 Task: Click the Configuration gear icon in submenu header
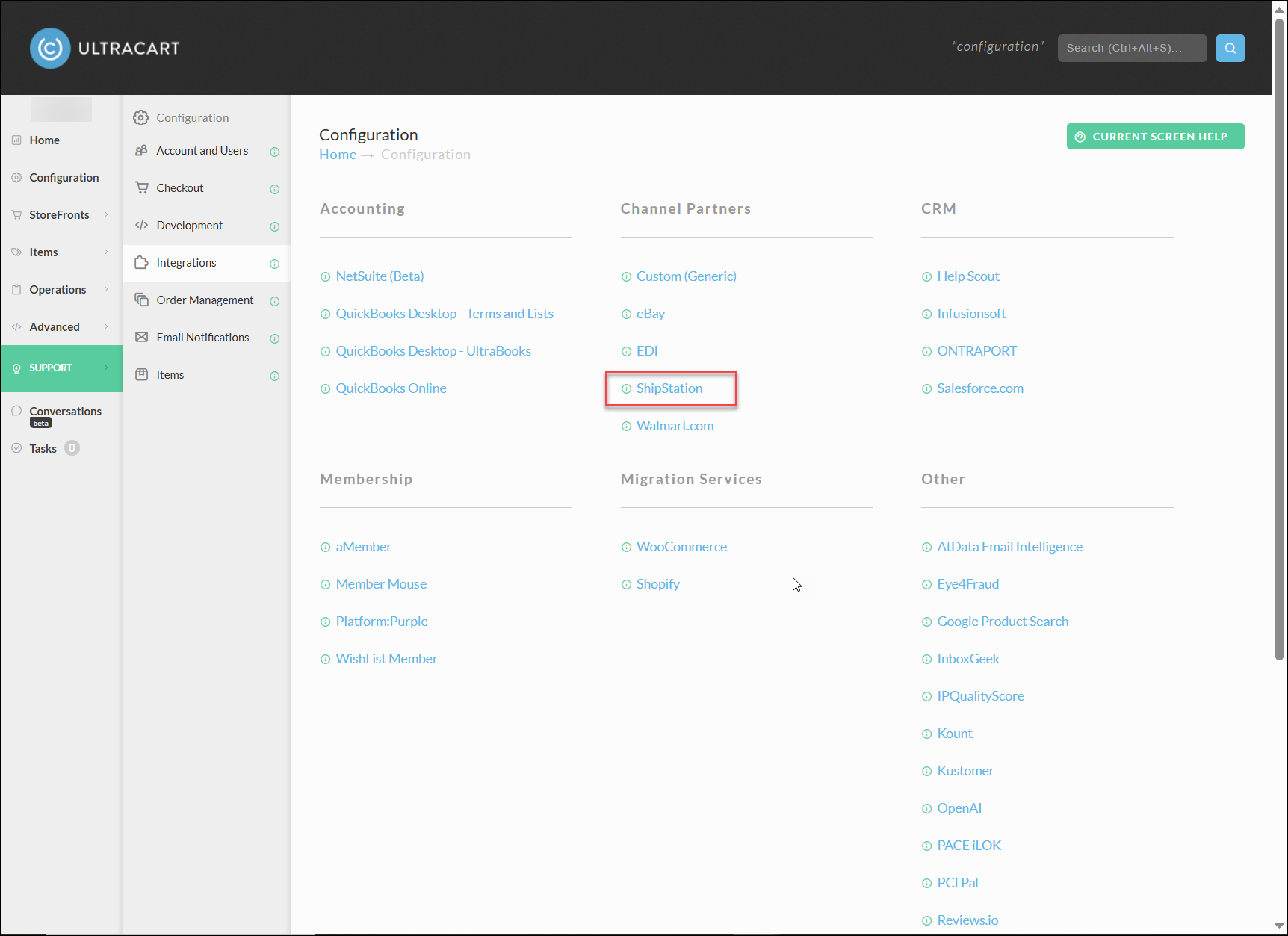[x=140, y=117]
